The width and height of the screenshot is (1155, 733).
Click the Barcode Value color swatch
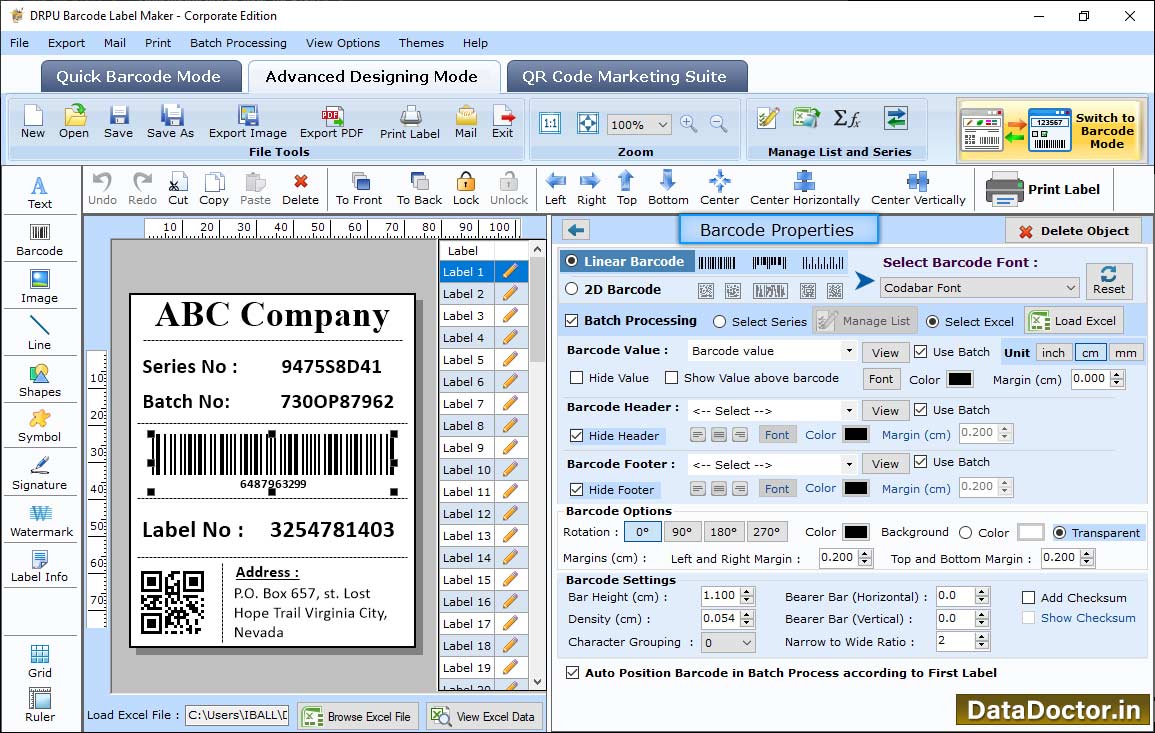[960, 379]
